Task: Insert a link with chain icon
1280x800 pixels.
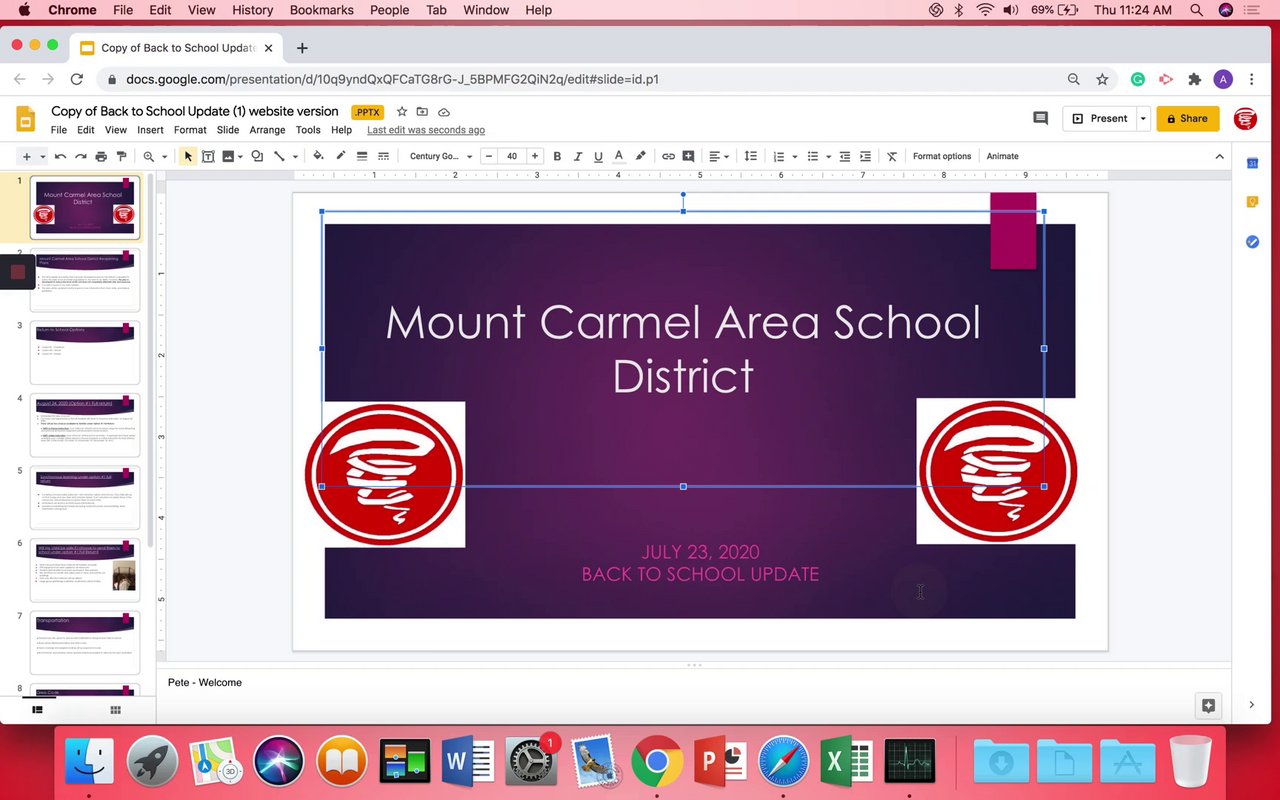Action: click(668, 156)
